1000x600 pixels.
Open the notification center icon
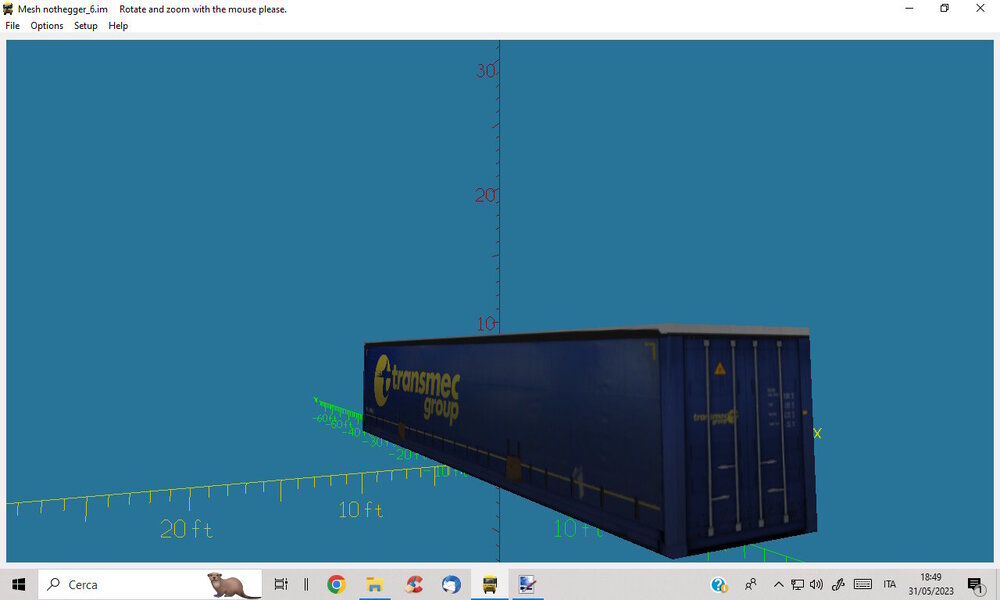pos(975,585)
